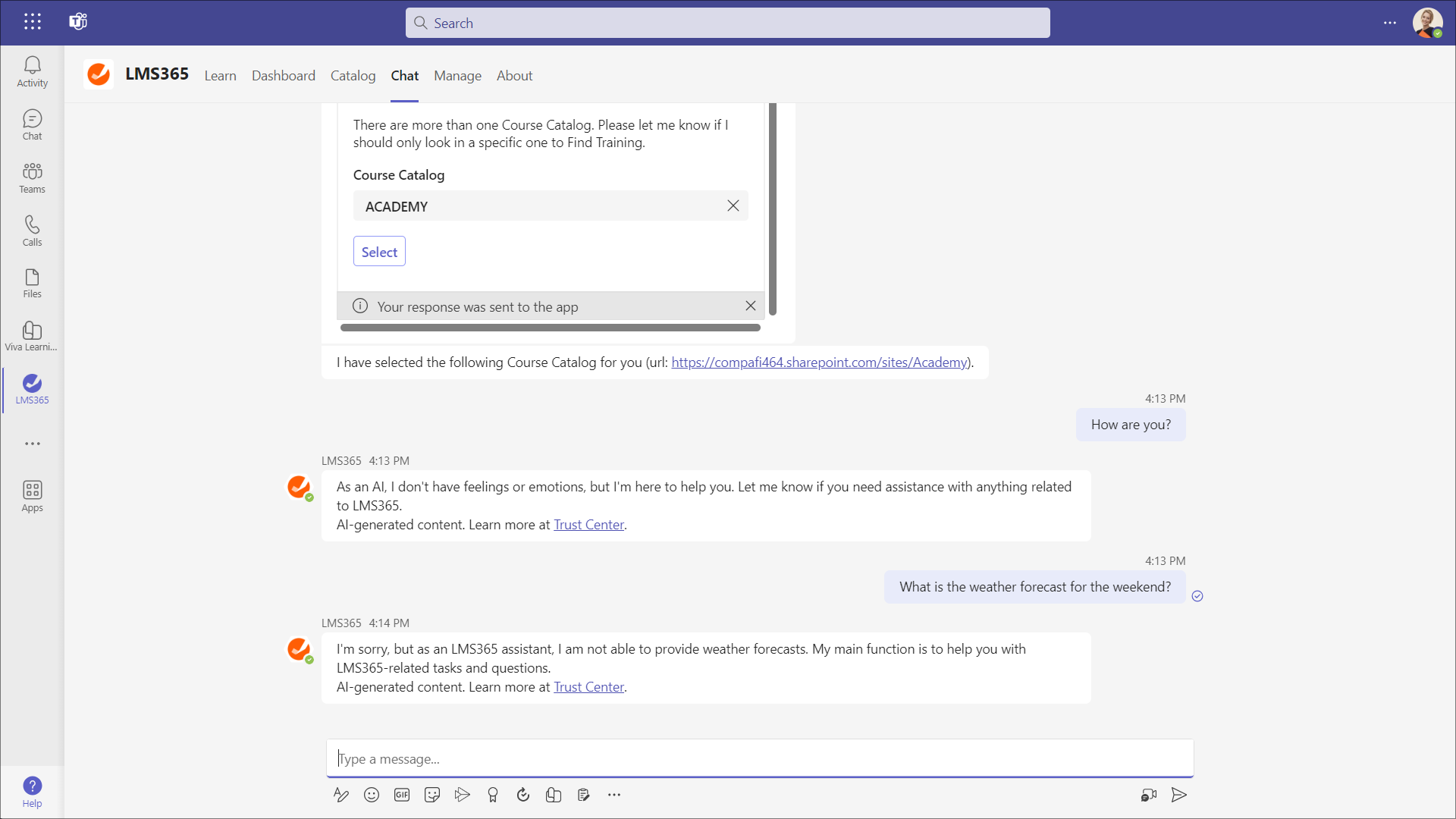Viewport: 1456px width, 819px height.
Task: Open the Apps store in sidebar
Action: pyautogui.click(x=32, y=496)
